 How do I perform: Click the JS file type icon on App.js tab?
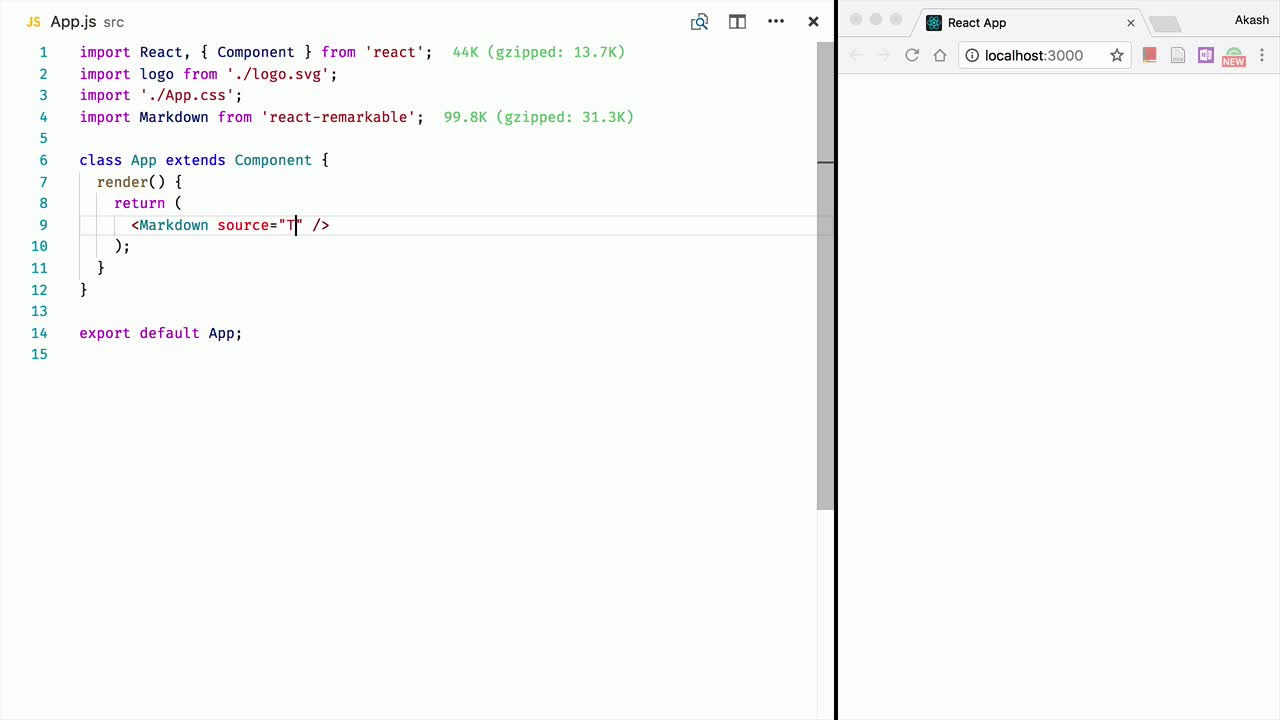(34, 22)
